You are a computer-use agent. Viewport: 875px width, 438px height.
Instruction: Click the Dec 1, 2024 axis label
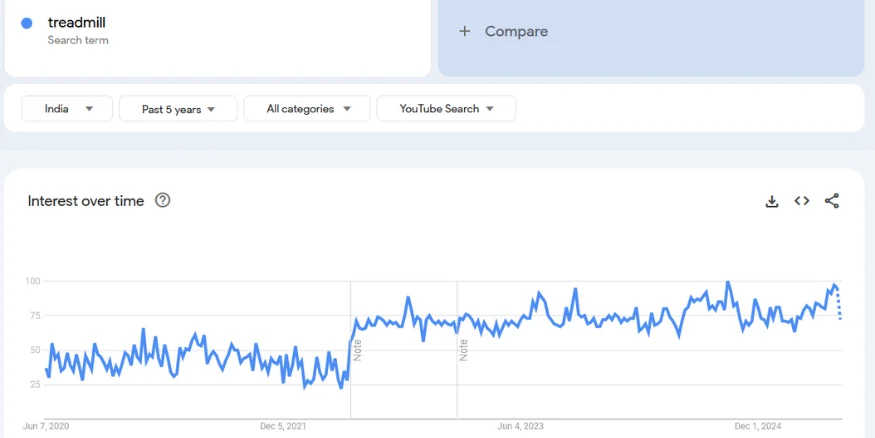click(x=757, y=427)
